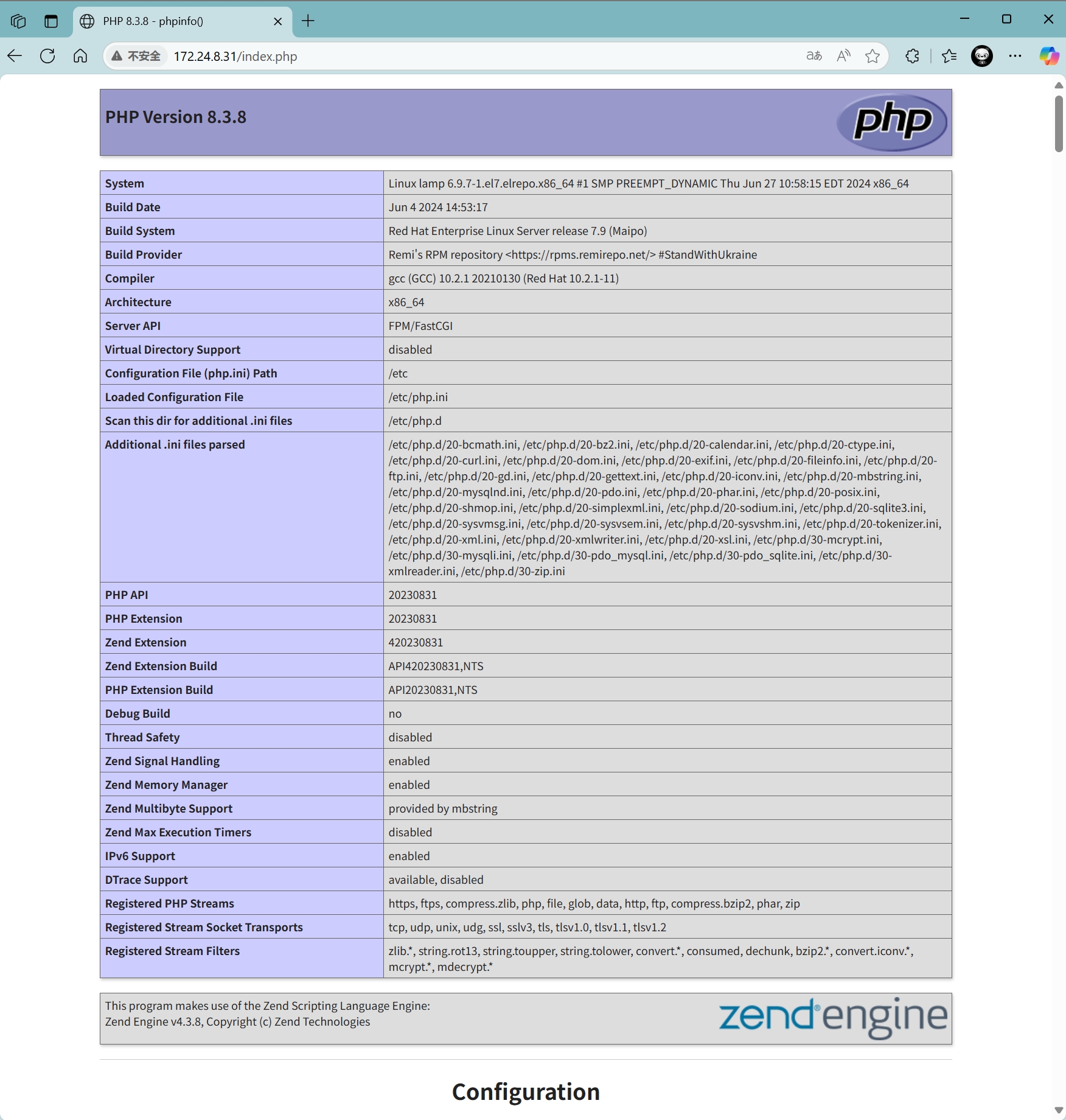The height and width of the screenshot is (1120, 1066).
Task: Reload the phpinfo page
Action: click(47, 56)
